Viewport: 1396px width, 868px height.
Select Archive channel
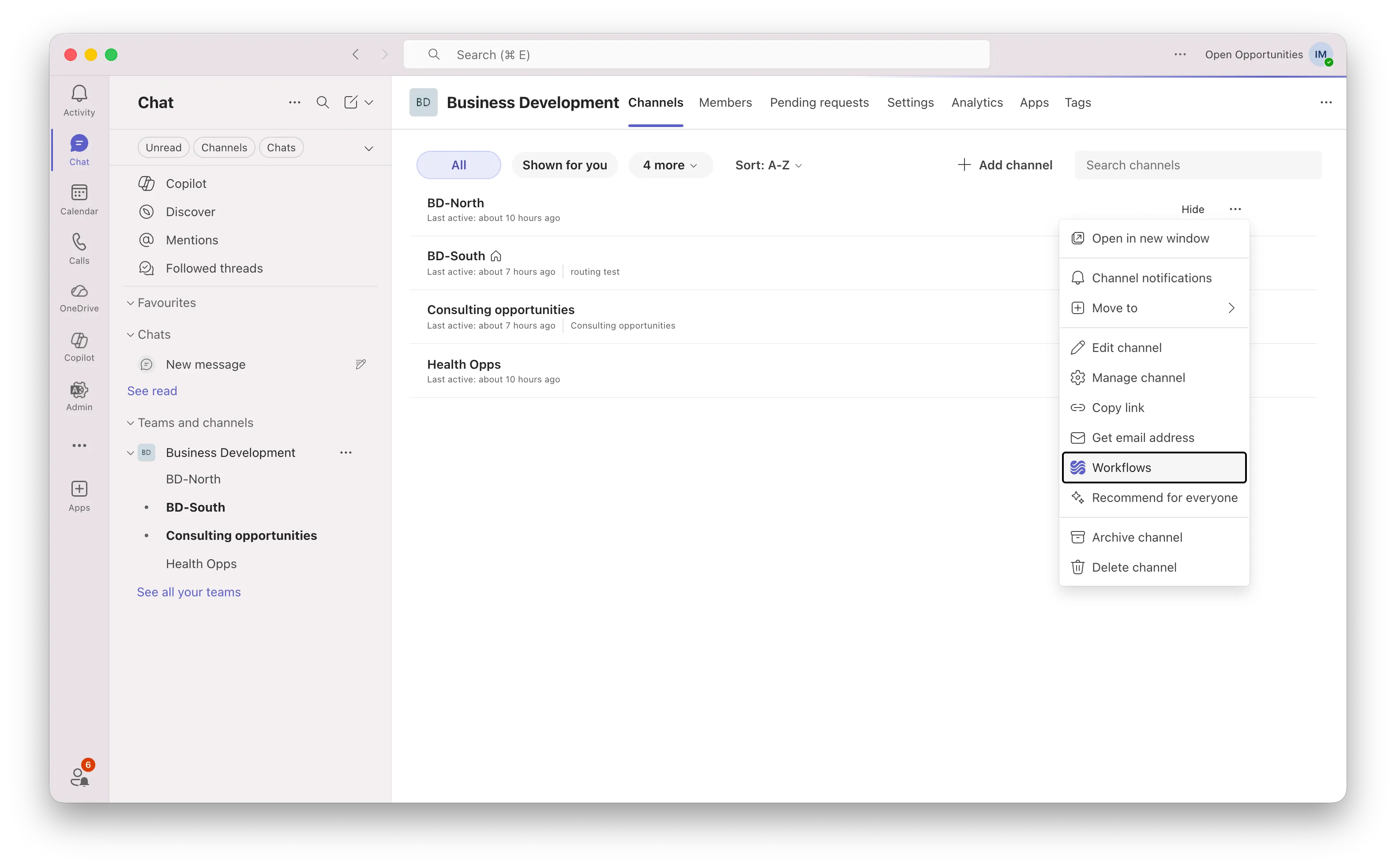(x=1154, y=537)
